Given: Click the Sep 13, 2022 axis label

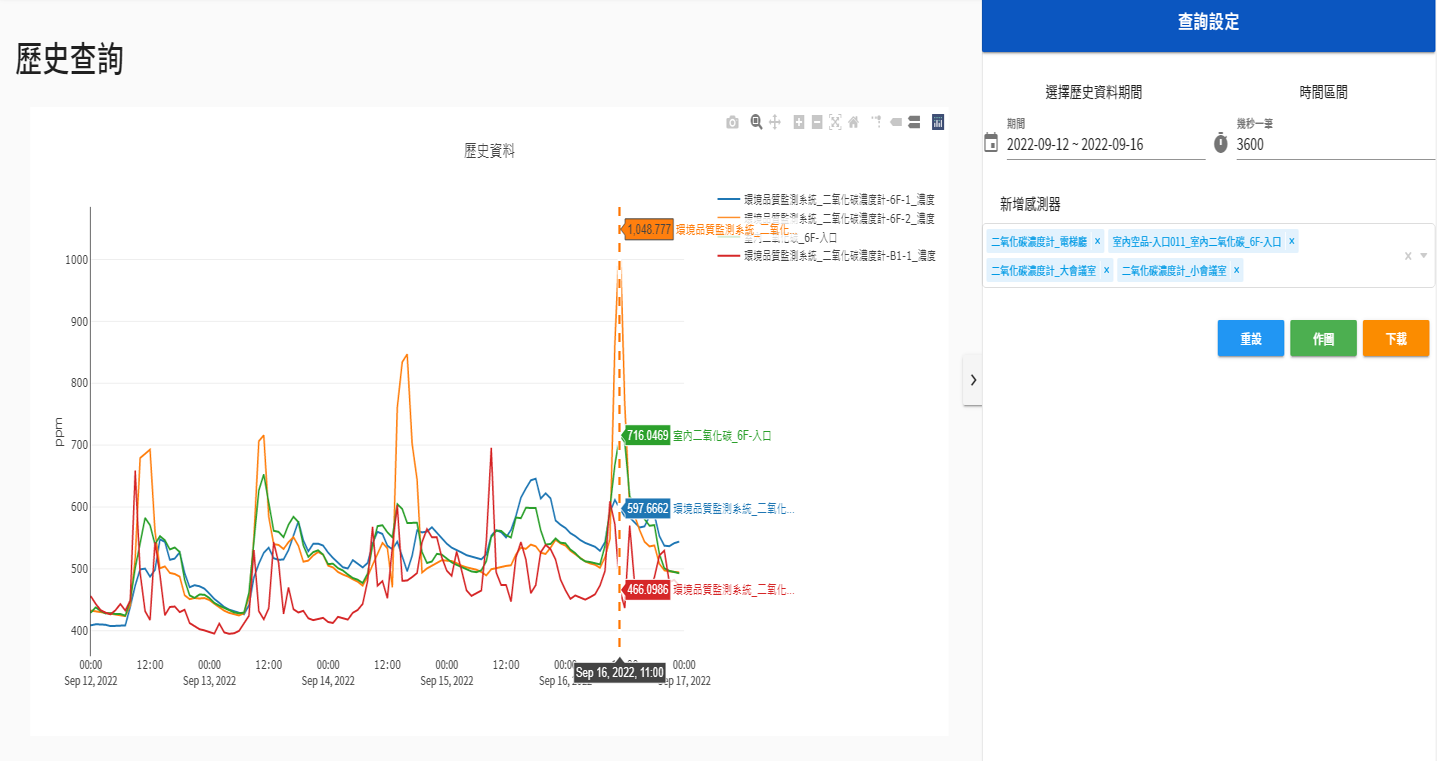Looking at the screenshot, I should click(x=209, y=681).
